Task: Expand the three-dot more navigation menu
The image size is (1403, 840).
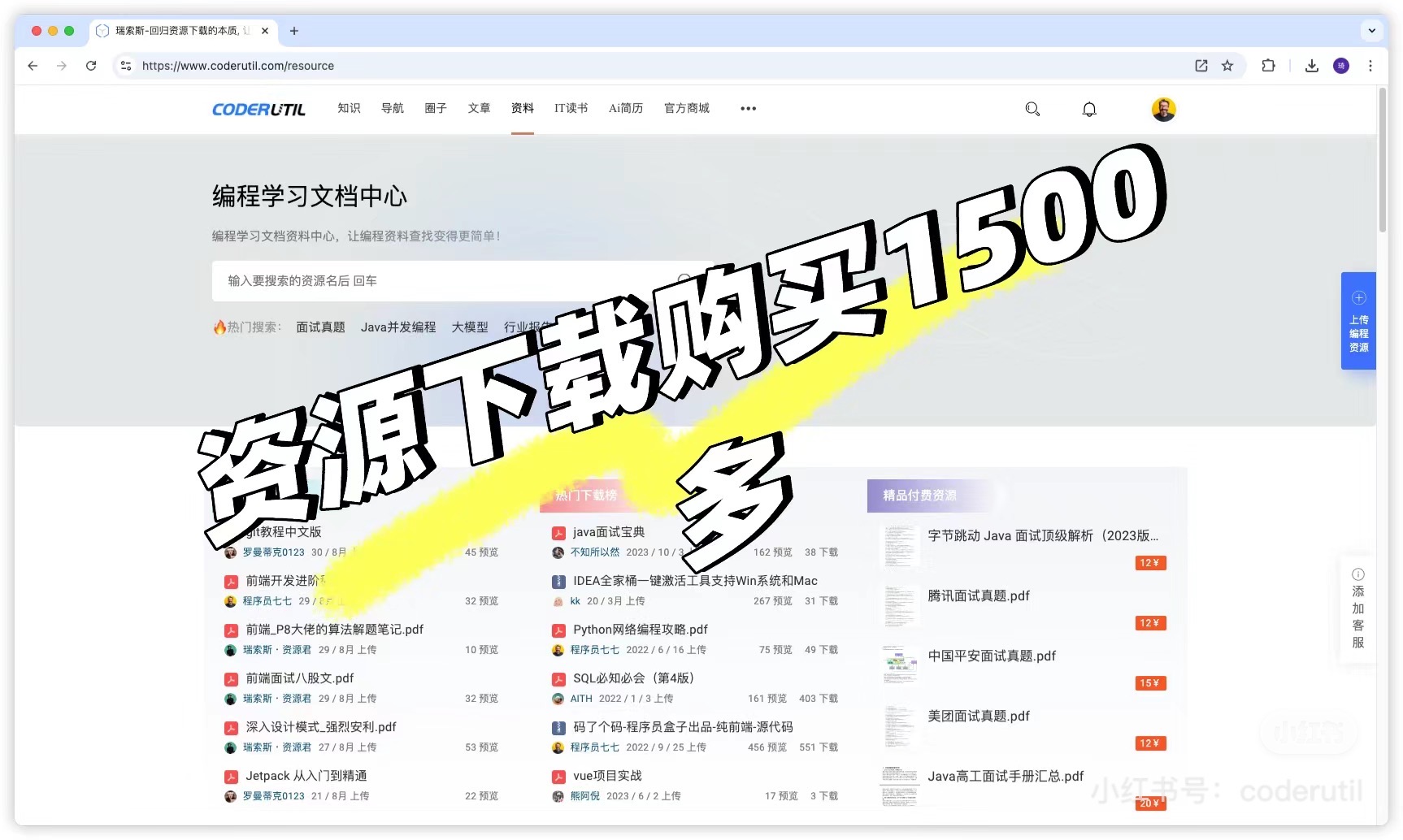Action: pos(748,109)
